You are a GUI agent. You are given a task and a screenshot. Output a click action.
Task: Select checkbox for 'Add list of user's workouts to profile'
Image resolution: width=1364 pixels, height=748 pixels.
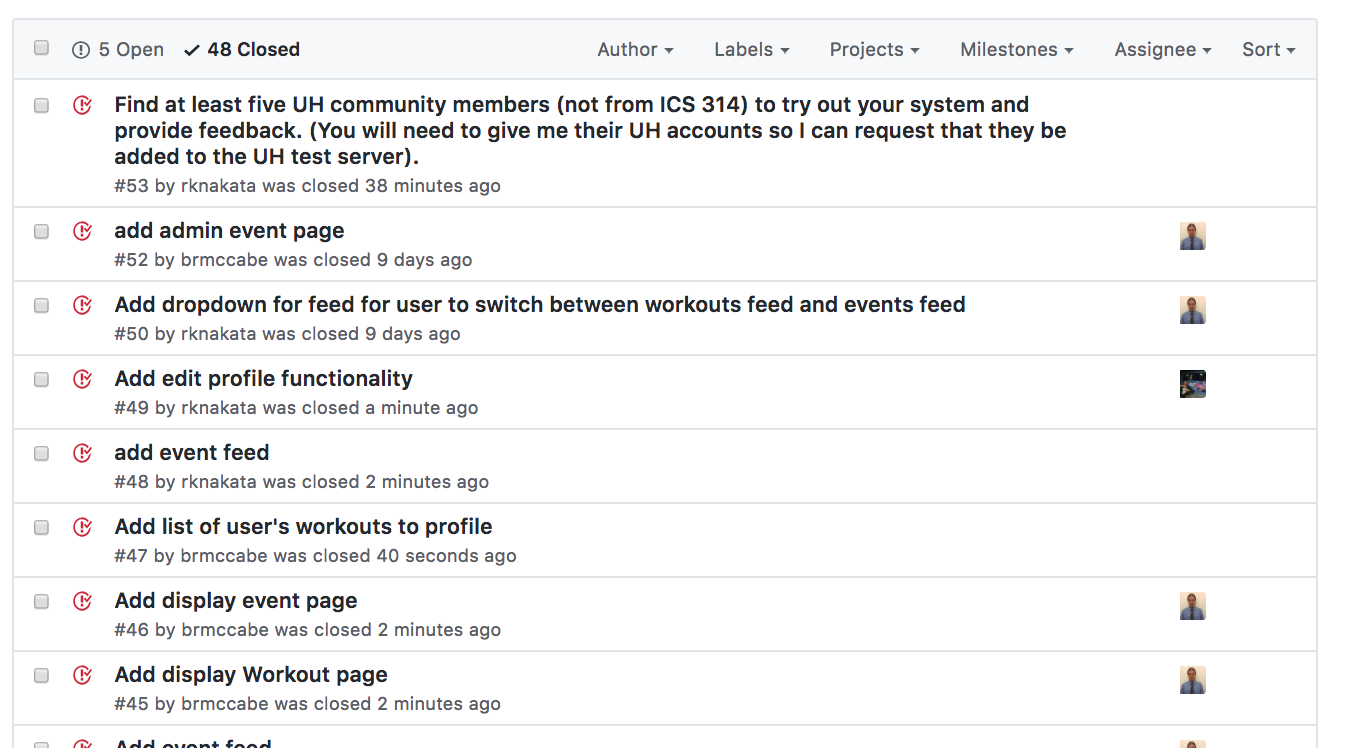41,527
